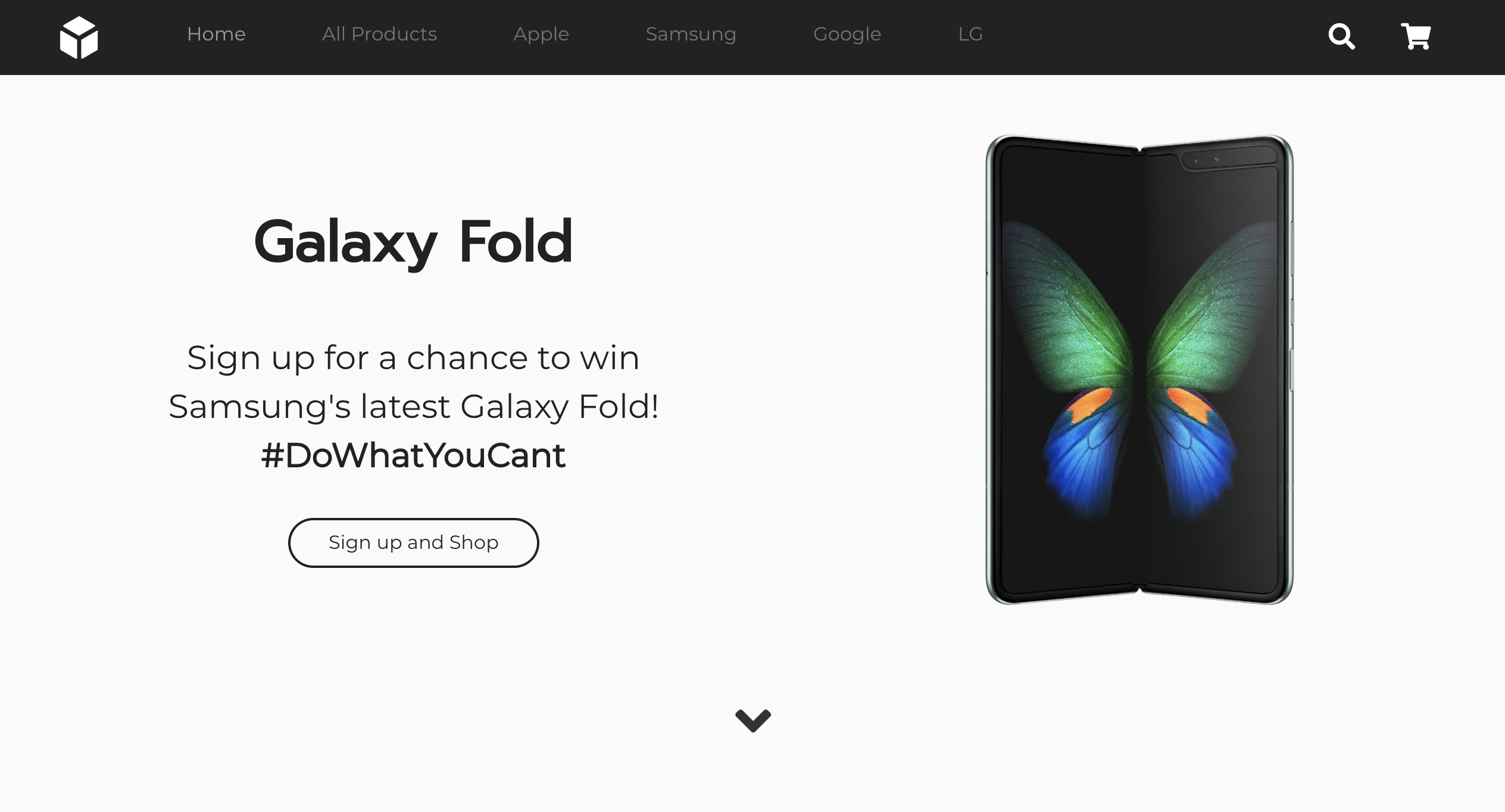
Task: Select the Samsung category in navbar
Action: click(x=691, y=35)
